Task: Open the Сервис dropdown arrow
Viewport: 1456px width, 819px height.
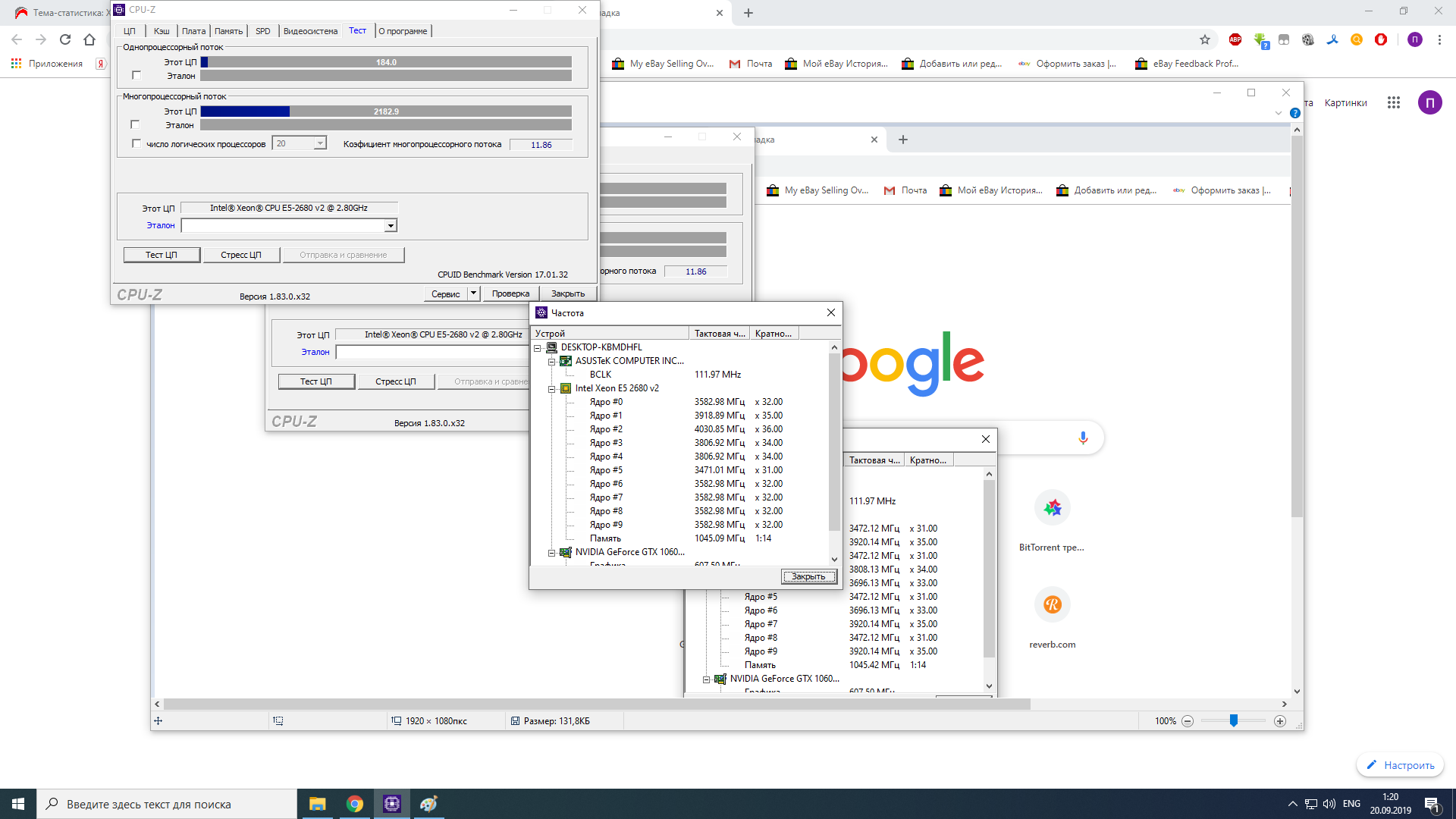Action: 474,293
